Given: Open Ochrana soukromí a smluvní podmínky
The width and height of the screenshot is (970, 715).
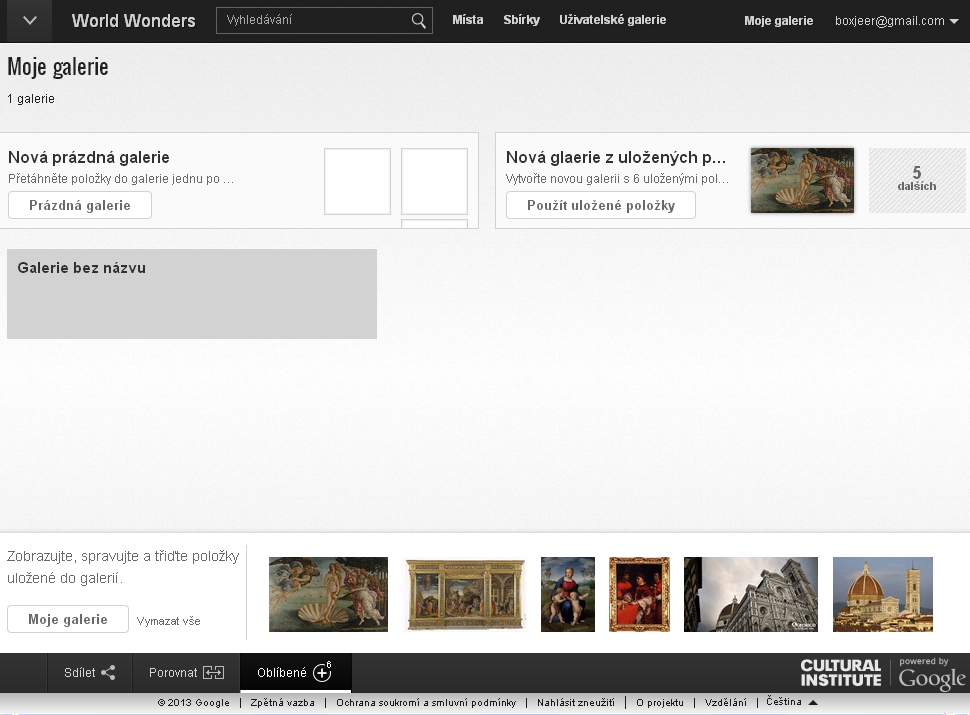Looking at the screenshot, I should pos(426,703).
